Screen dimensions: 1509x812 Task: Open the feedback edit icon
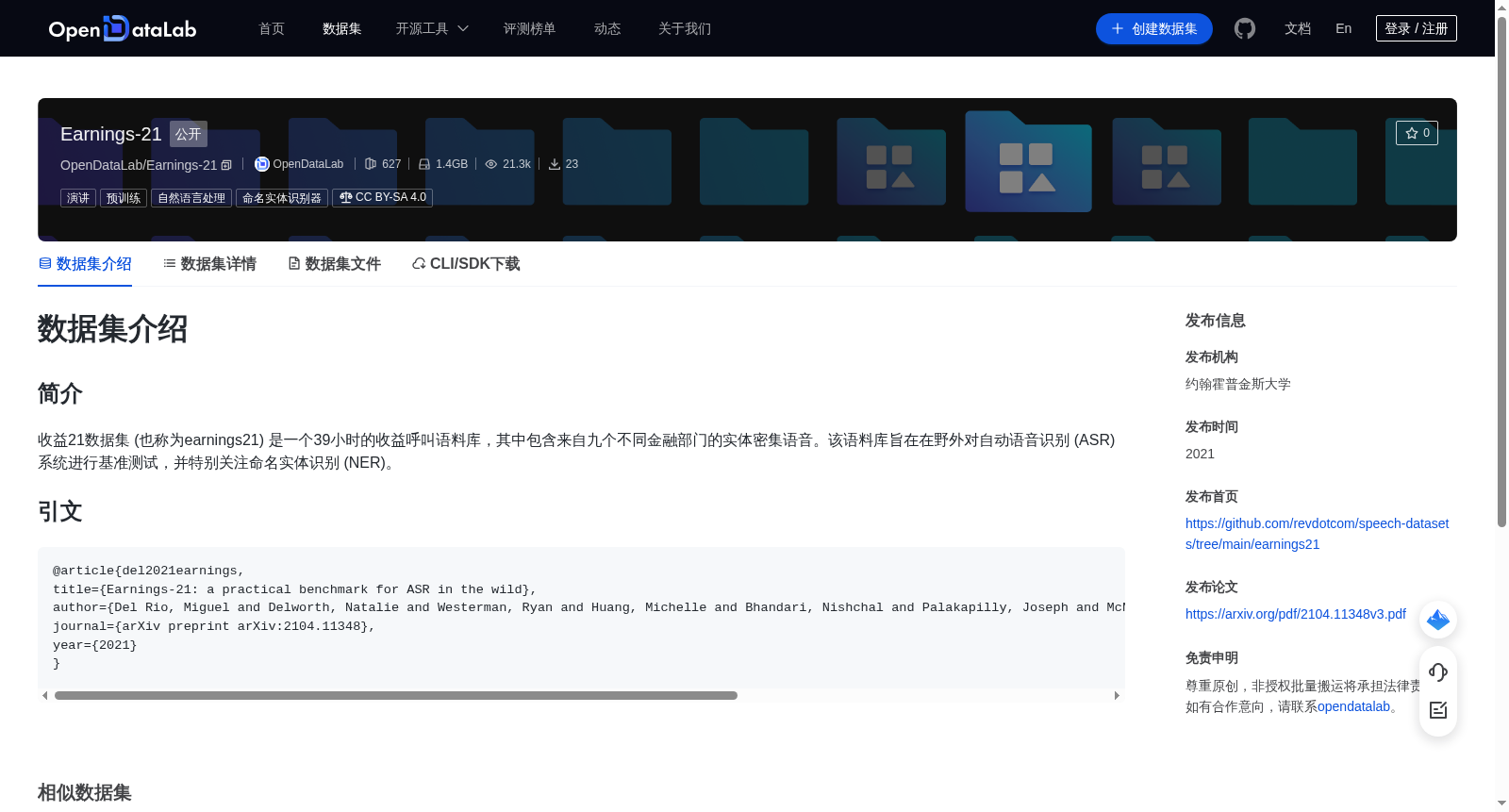(1438, 710)
